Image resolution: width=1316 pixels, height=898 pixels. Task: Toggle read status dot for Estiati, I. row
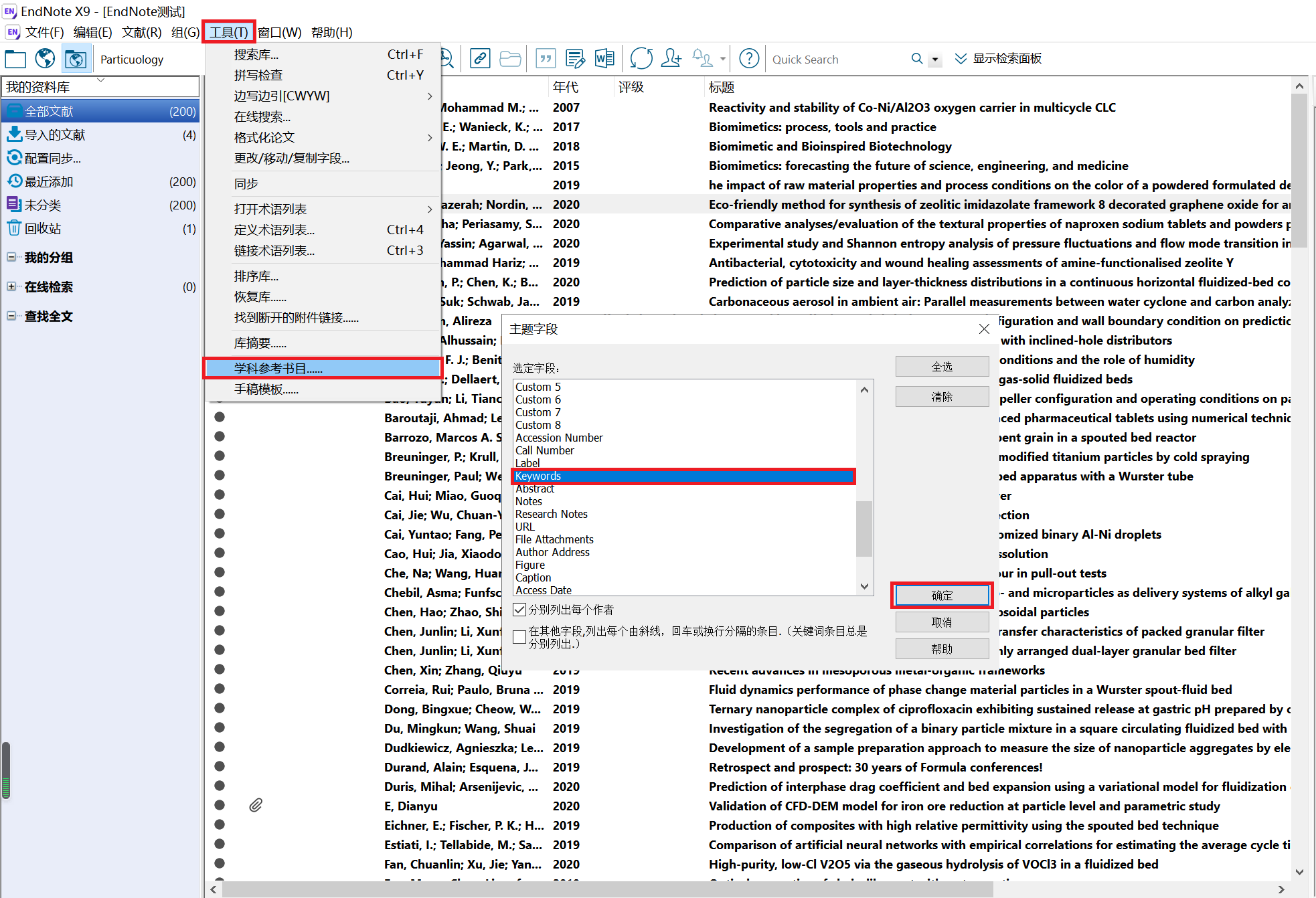(219, 844)
